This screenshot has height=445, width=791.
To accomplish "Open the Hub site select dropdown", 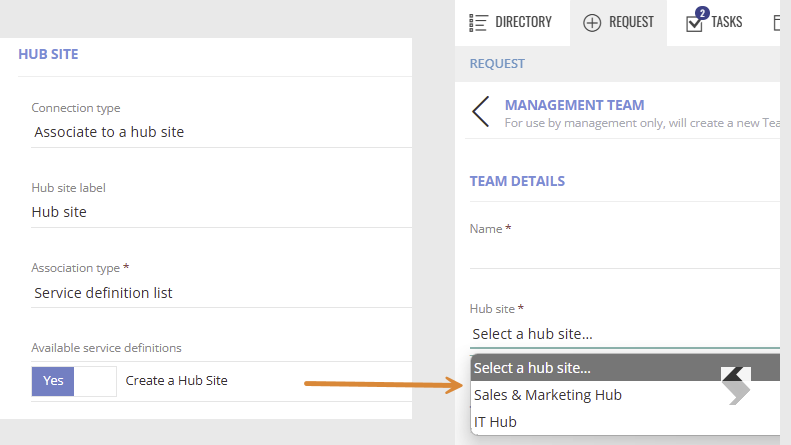I will tap(625, 334).
